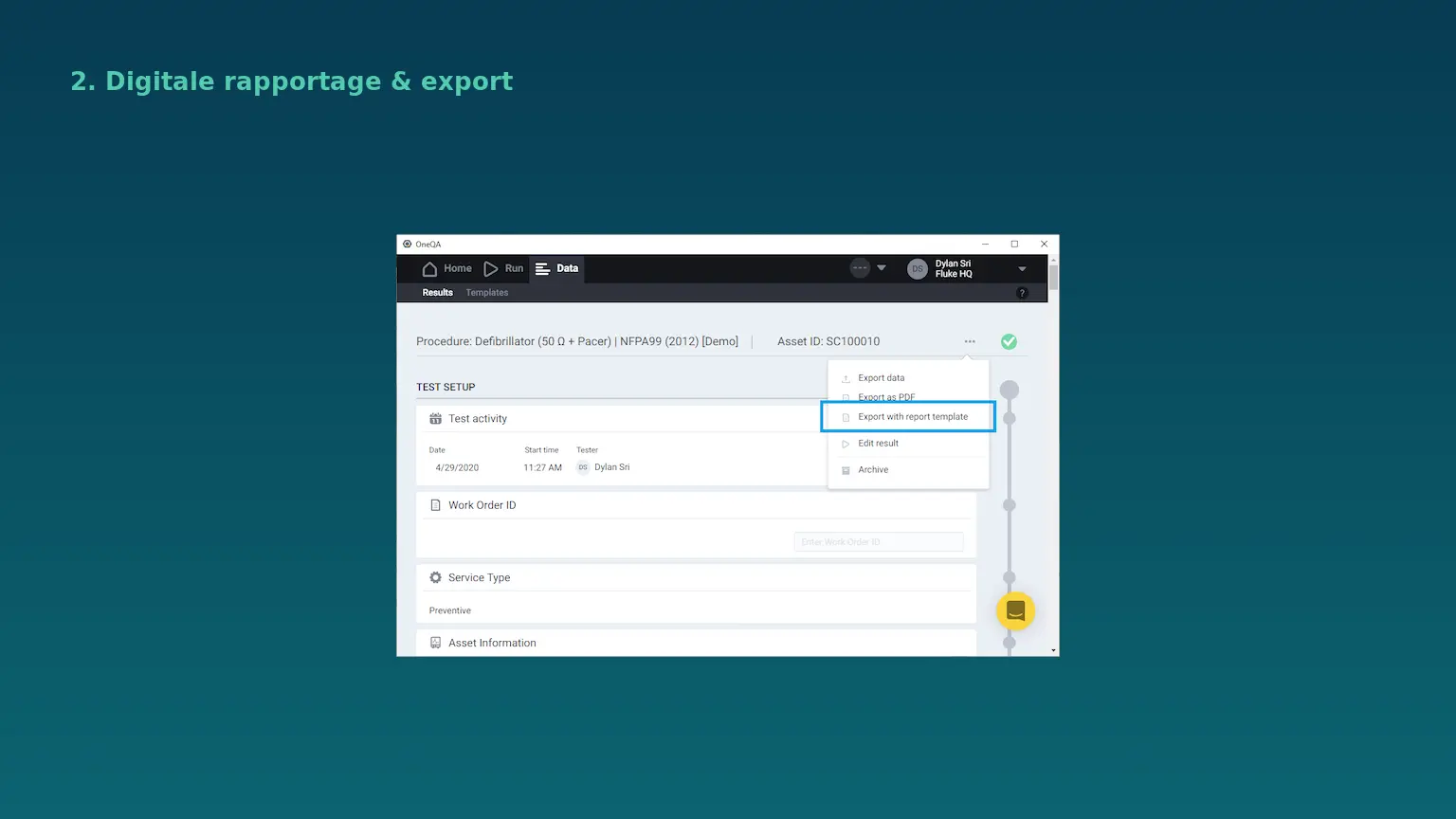Click the device status circle indicator
The image size is (1456, 819).
(860, 268)
